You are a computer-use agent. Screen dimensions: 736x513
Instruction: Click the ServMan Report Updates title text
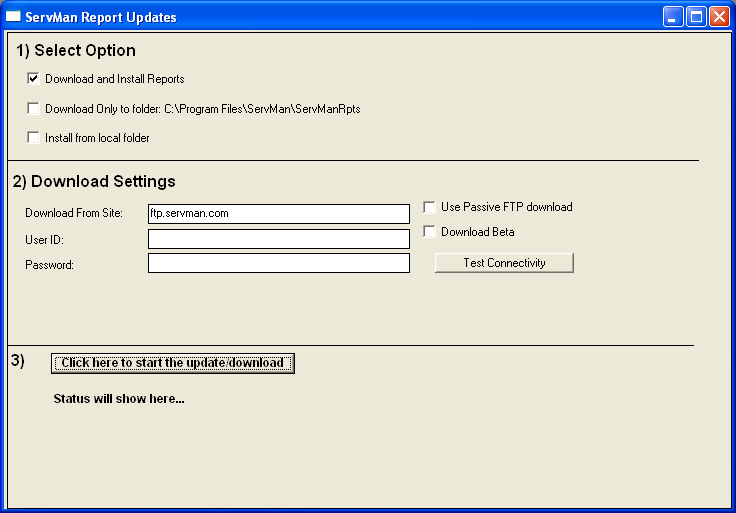click(101, 17)
